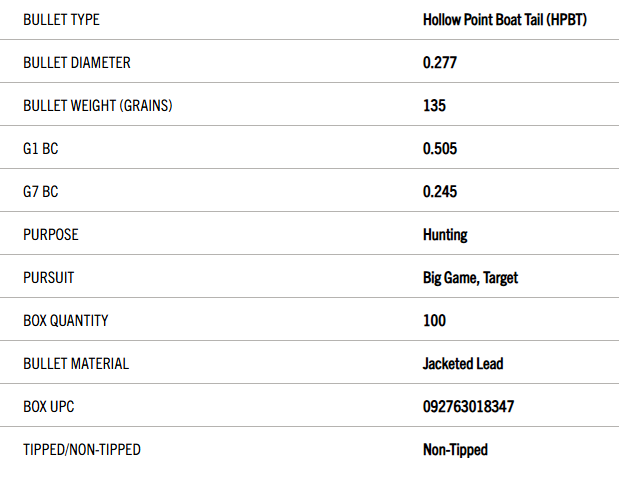
Task: Select the Hunting purpose value
Action: pyautogui.click(x=445, y=235)
